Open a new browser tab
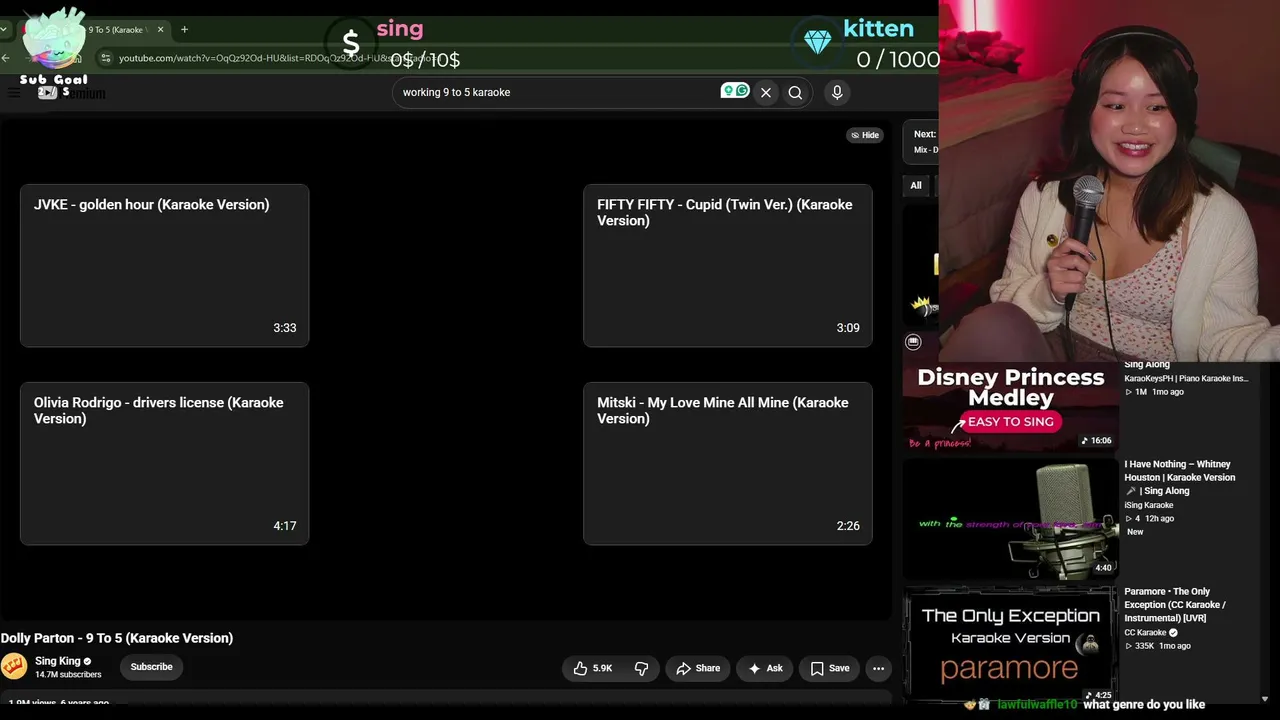1280x720 pixels. [184, 30]
